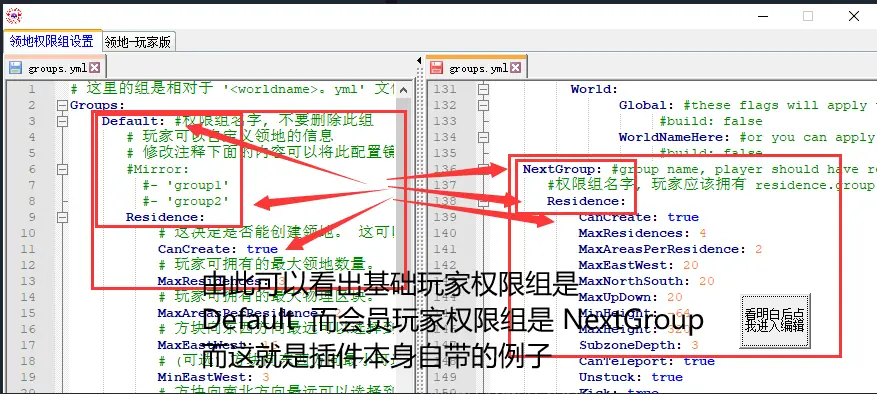
Task: Click blue save icon on left groups.yml tab
Action: [x=16, y=68]
